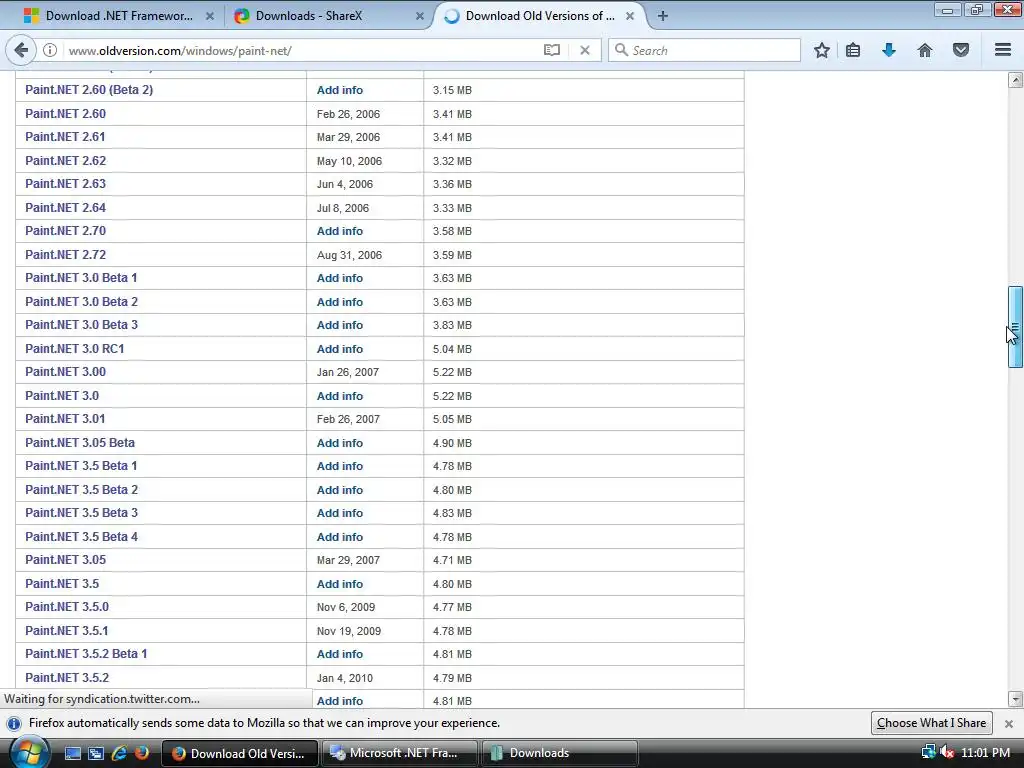Select the Download Old Versions tab
Viewport: 1024px width, 768px height.
click(x=539, y=16)
